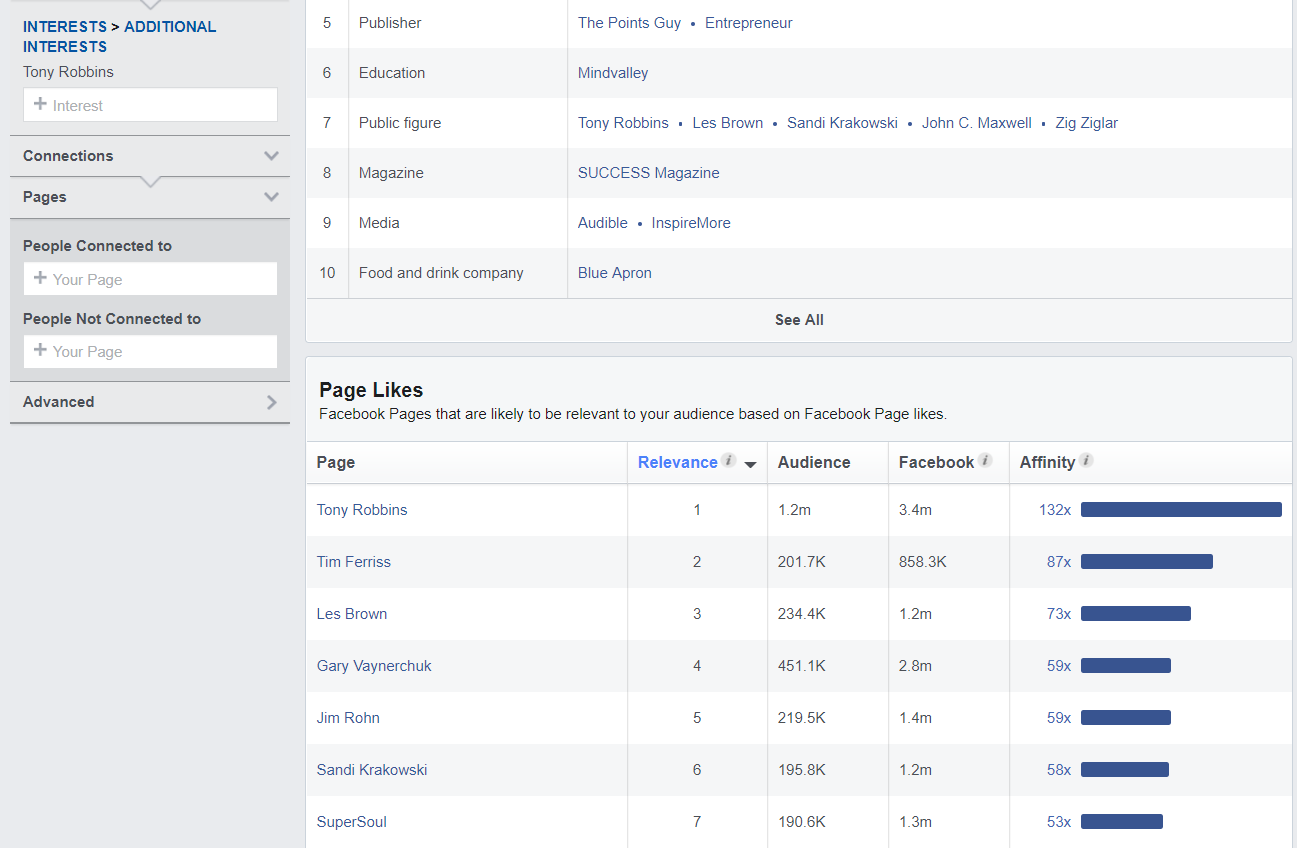1297x848 pixels.
Task: Click the Affinity column header
Action: coord(1047,462)
